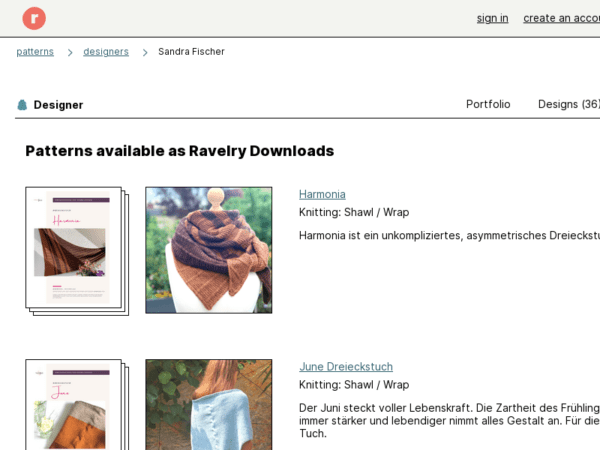The image size is (600, 450).
Task: Go to the designers breadcrumb link
Action: tap(106, 52)
